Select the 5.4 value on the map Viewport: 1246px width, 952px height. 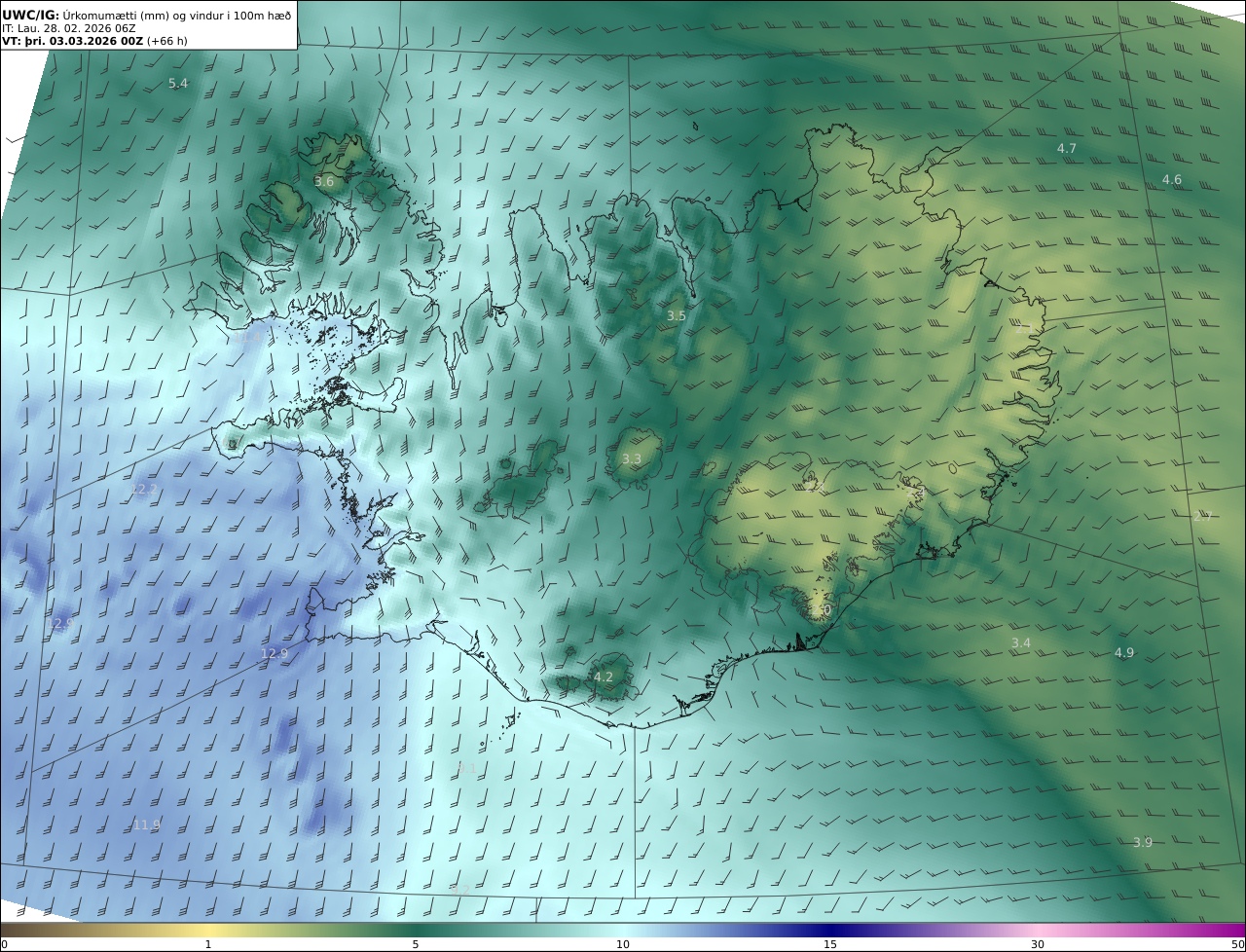(178, 84)
